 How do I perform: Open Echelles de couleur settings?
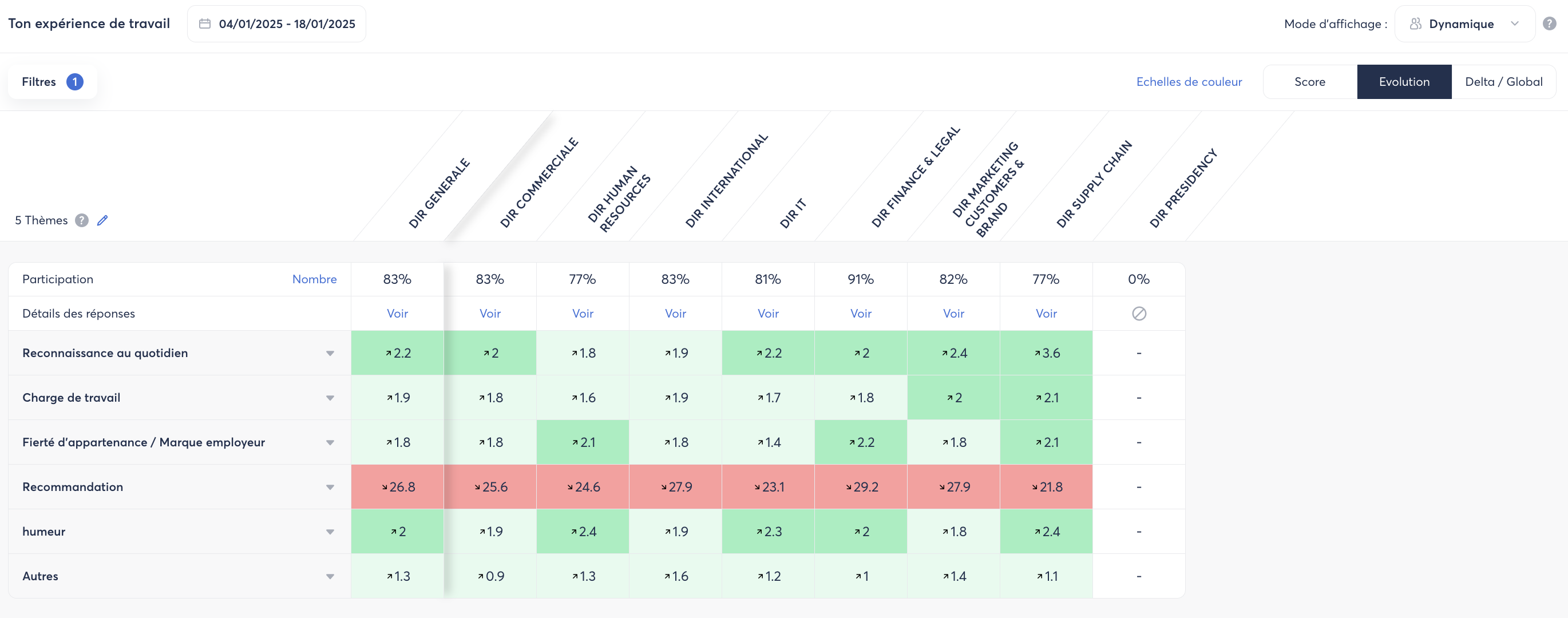[x=1189, y=82]
